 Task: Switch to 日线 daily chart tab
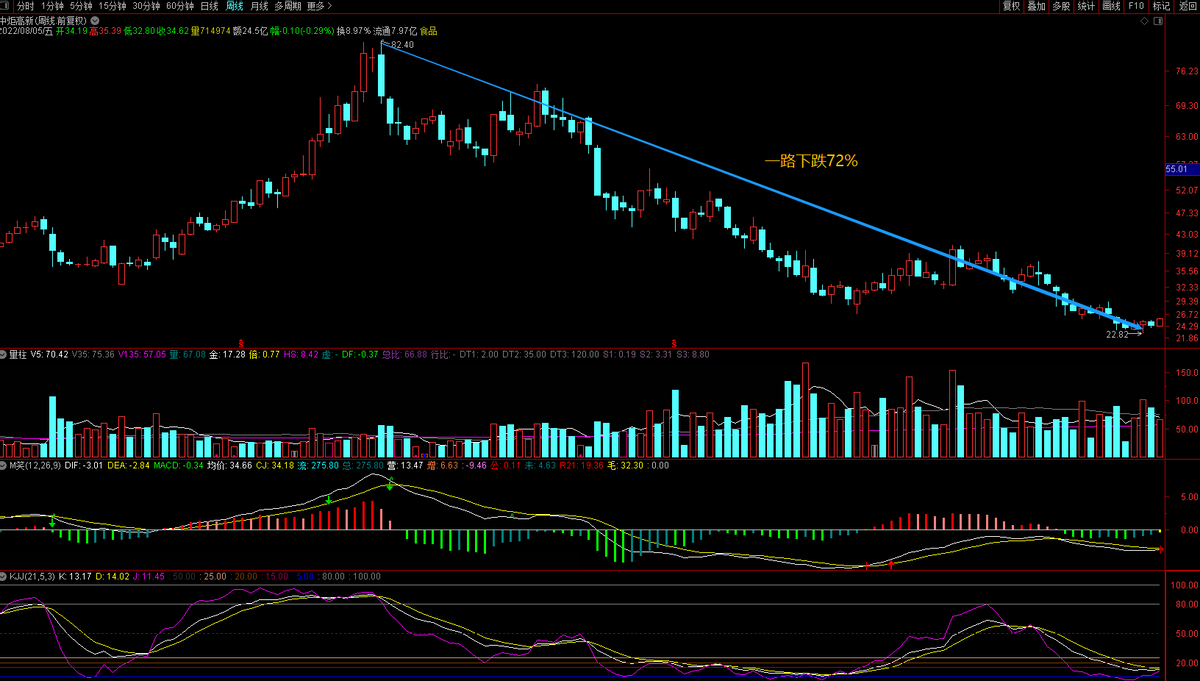coord(208,6)
